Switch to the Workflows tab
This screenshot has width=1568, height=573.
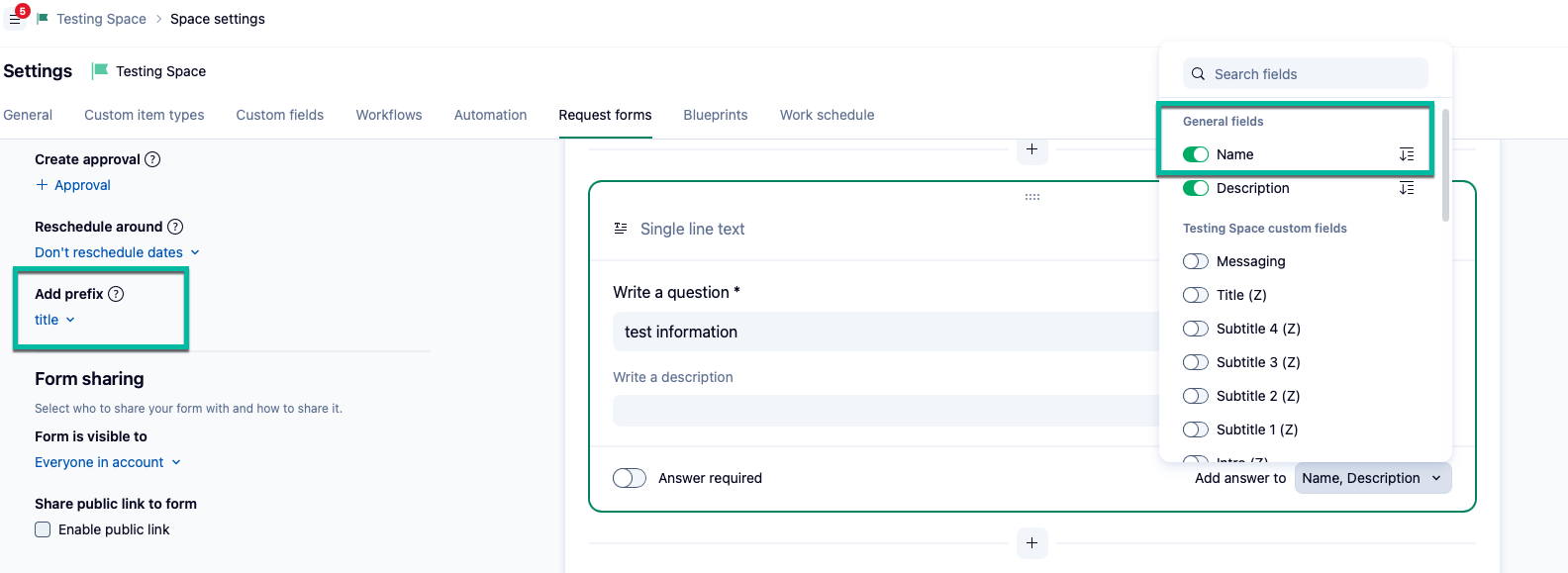(389, 115)
